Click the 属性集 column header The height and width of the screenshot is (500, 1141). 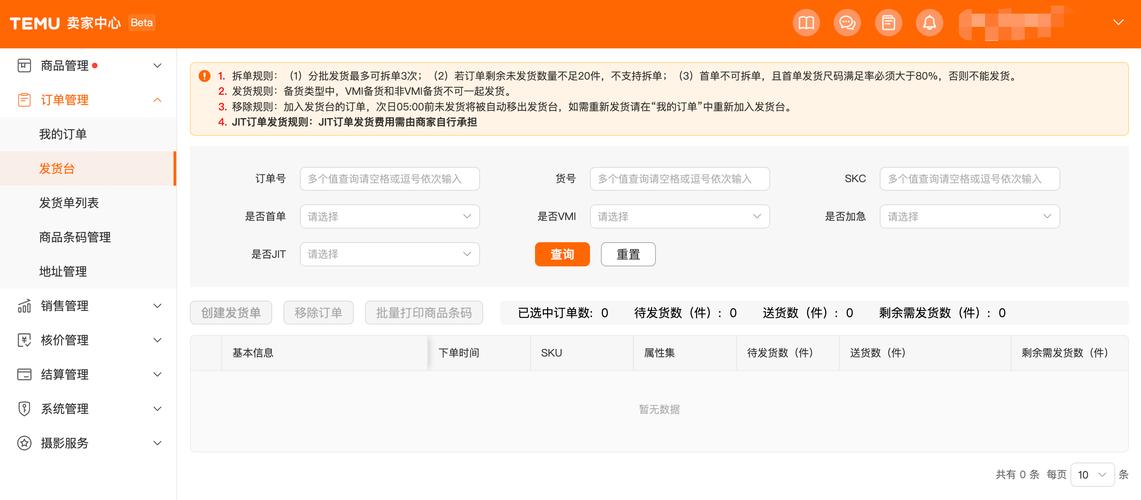click(659, 352)
